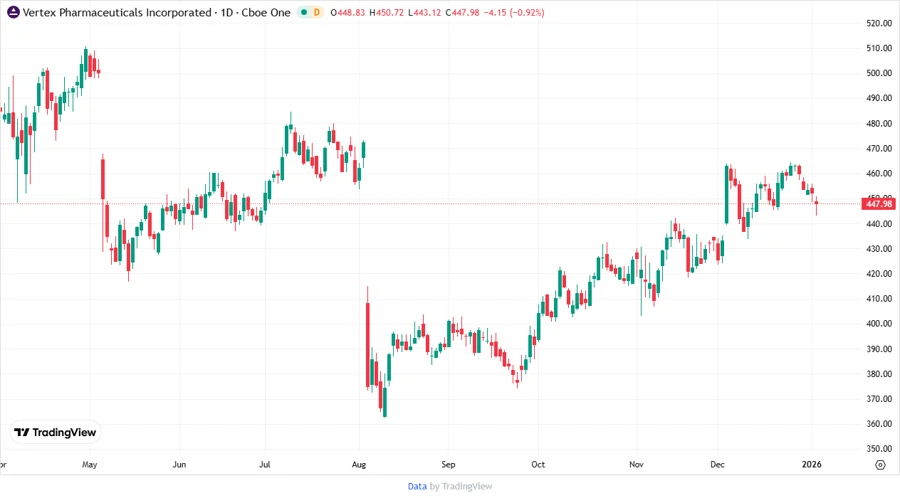Viewport: 900px width, 498px height.
Task: Click the Jul label on time axis
Action: (265, 464)
